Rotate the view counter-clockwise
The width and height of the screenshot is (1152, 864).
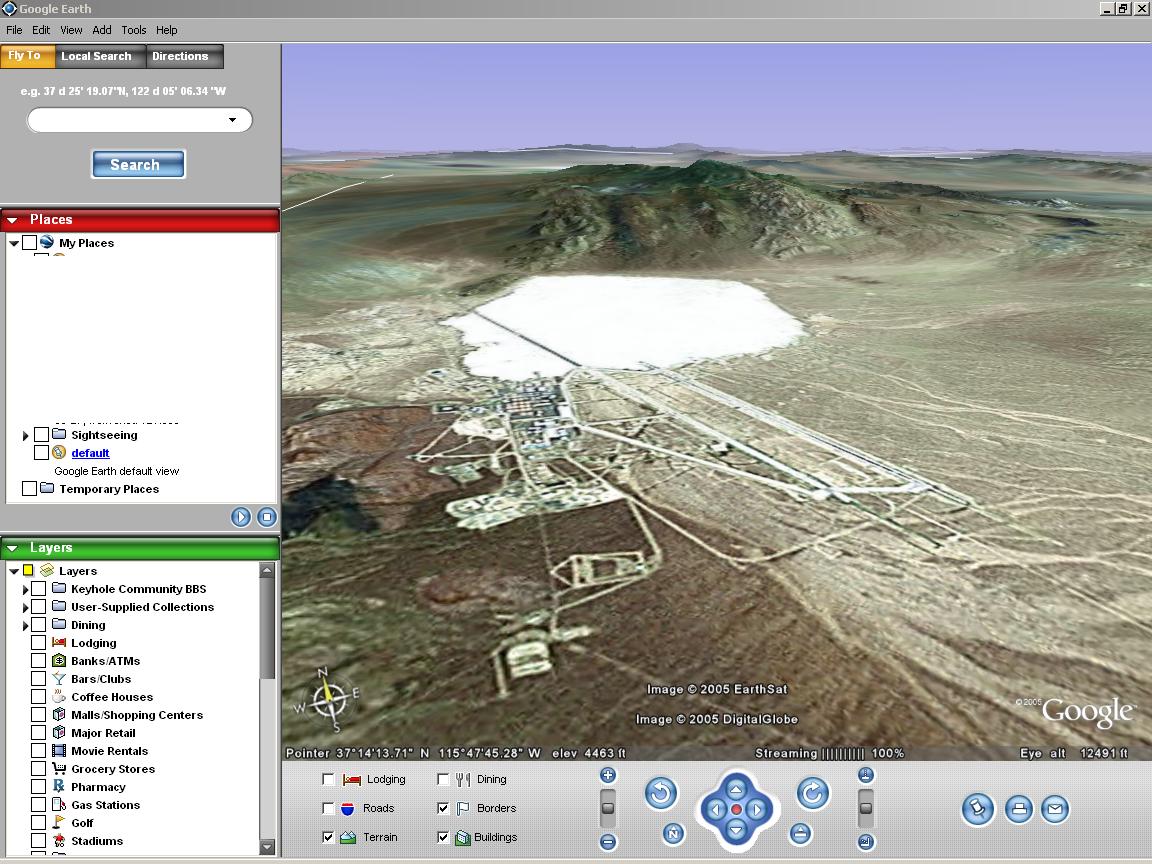tap(660, 793)
